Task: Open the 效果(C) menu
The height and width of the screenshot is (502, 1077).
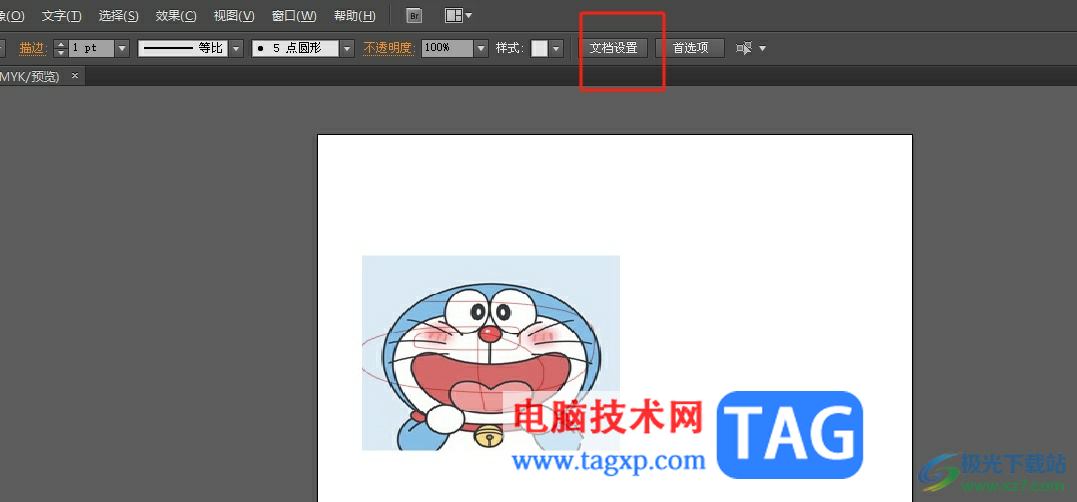Action: coord(176,15)
